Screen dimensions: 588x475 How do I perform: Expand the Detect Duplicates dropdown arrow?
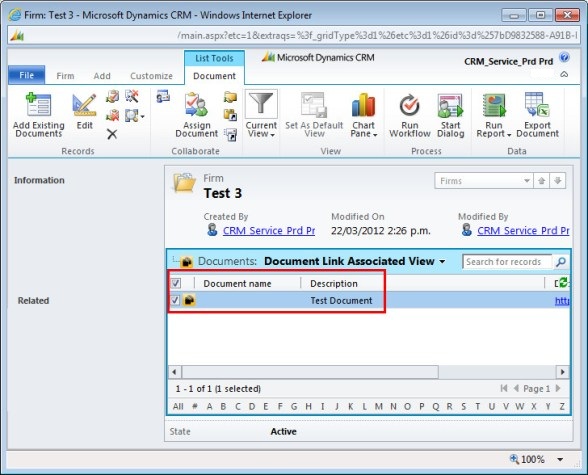coord(142,117)
